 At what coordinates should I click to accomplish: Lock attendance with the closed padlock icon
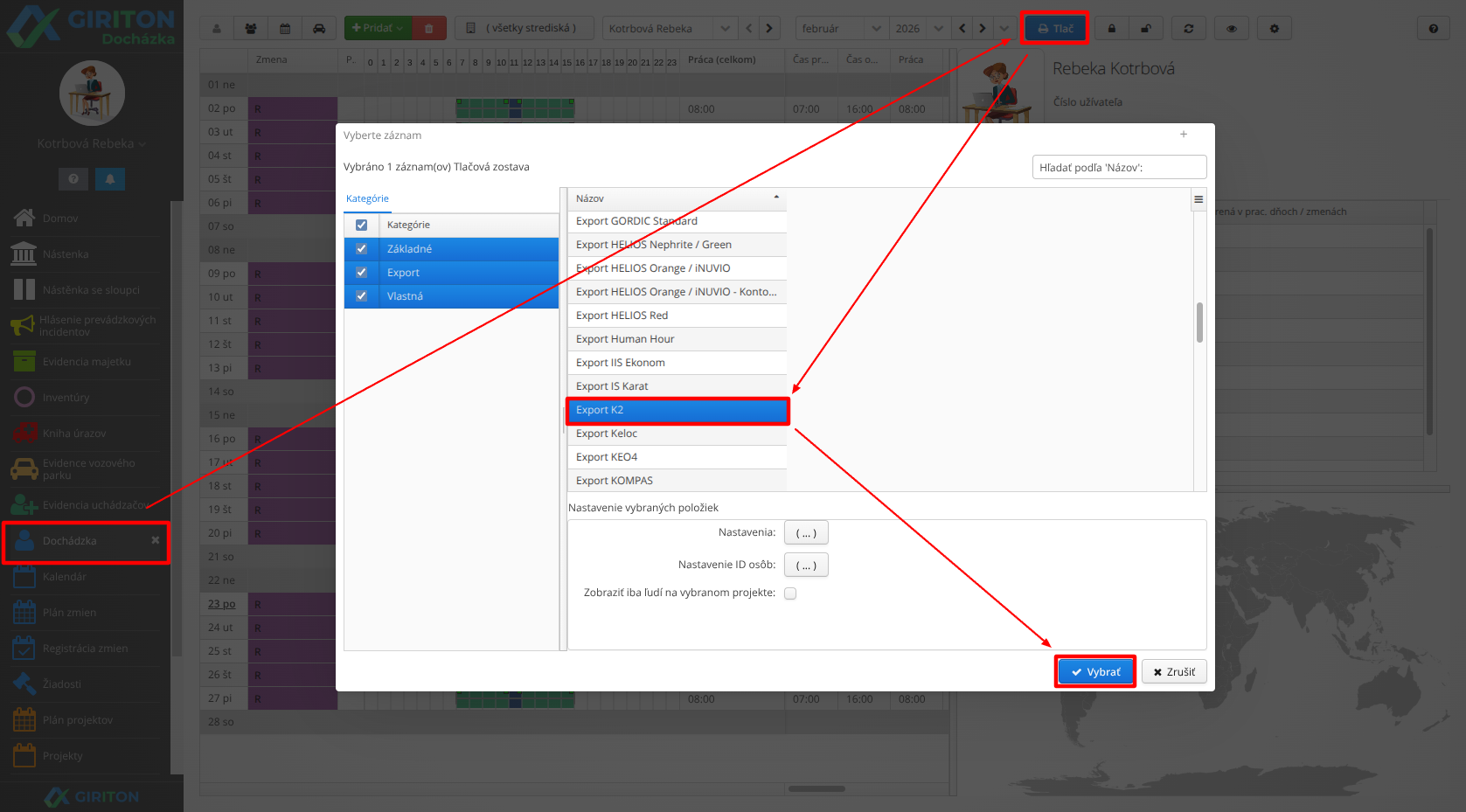click(1112, 29)
